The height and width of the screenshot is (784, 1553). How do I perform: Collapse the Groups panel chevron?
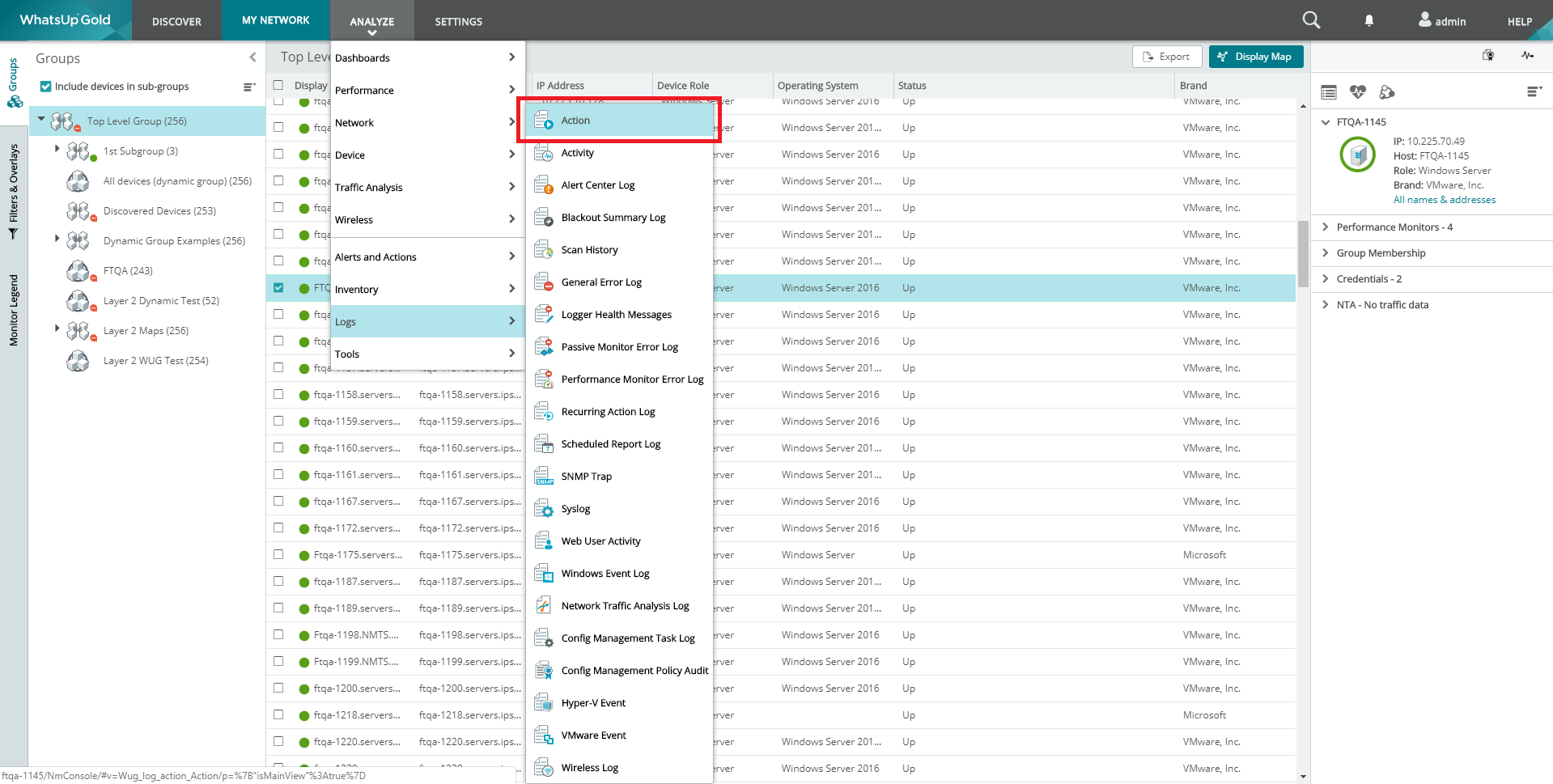(252, 57)
